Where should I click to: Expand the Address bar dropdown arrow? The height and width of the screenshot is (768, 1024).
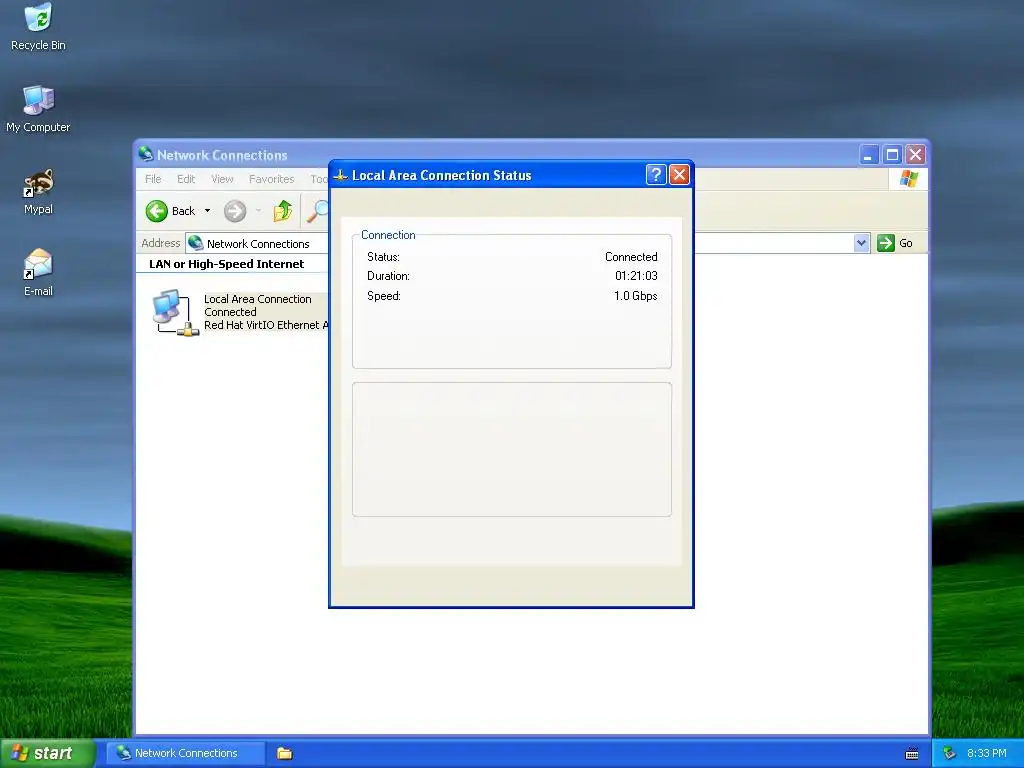[x=861, y=243]
